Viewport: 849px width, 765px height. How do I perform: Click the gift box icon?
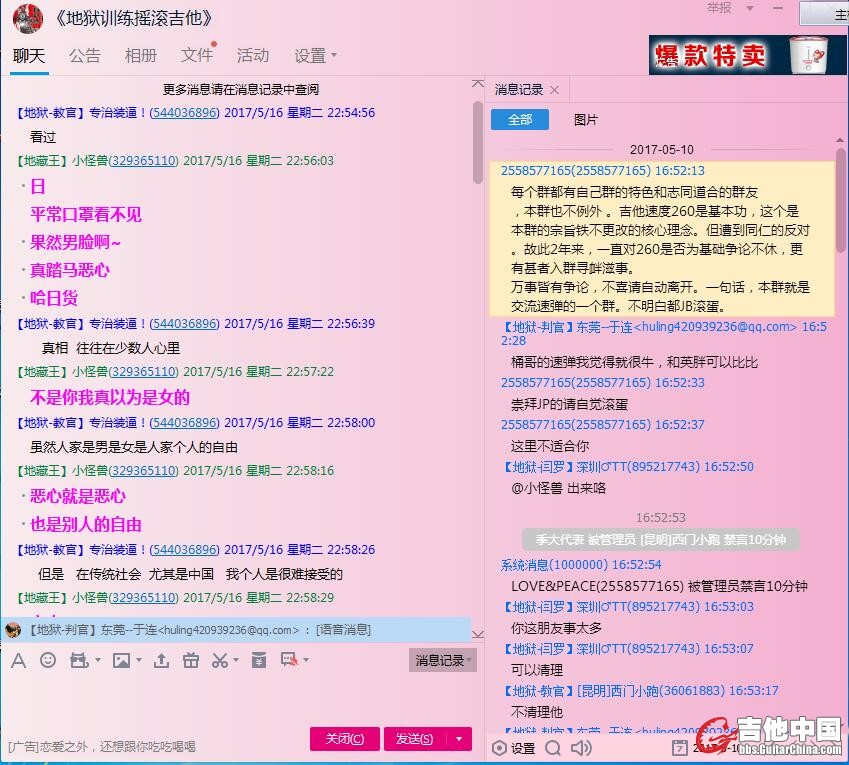191,660
